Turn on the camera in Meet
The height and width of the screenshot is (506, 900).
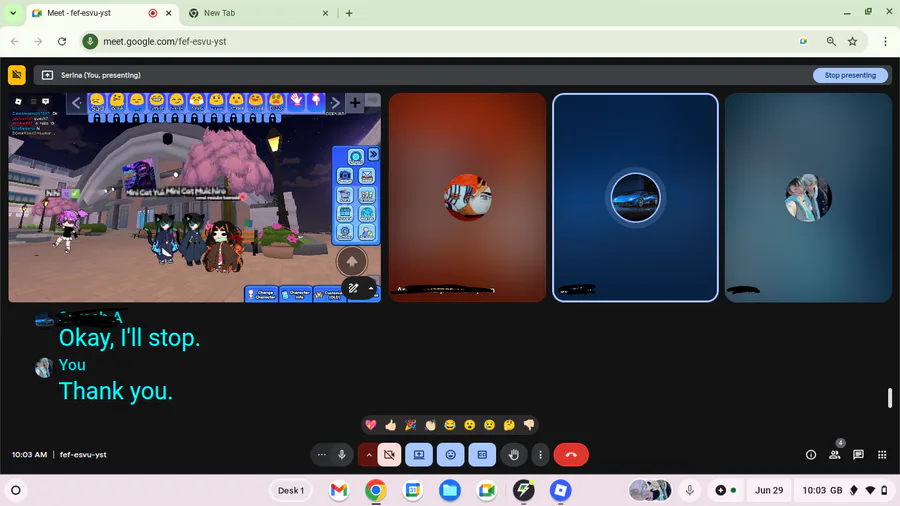point(389,455)
